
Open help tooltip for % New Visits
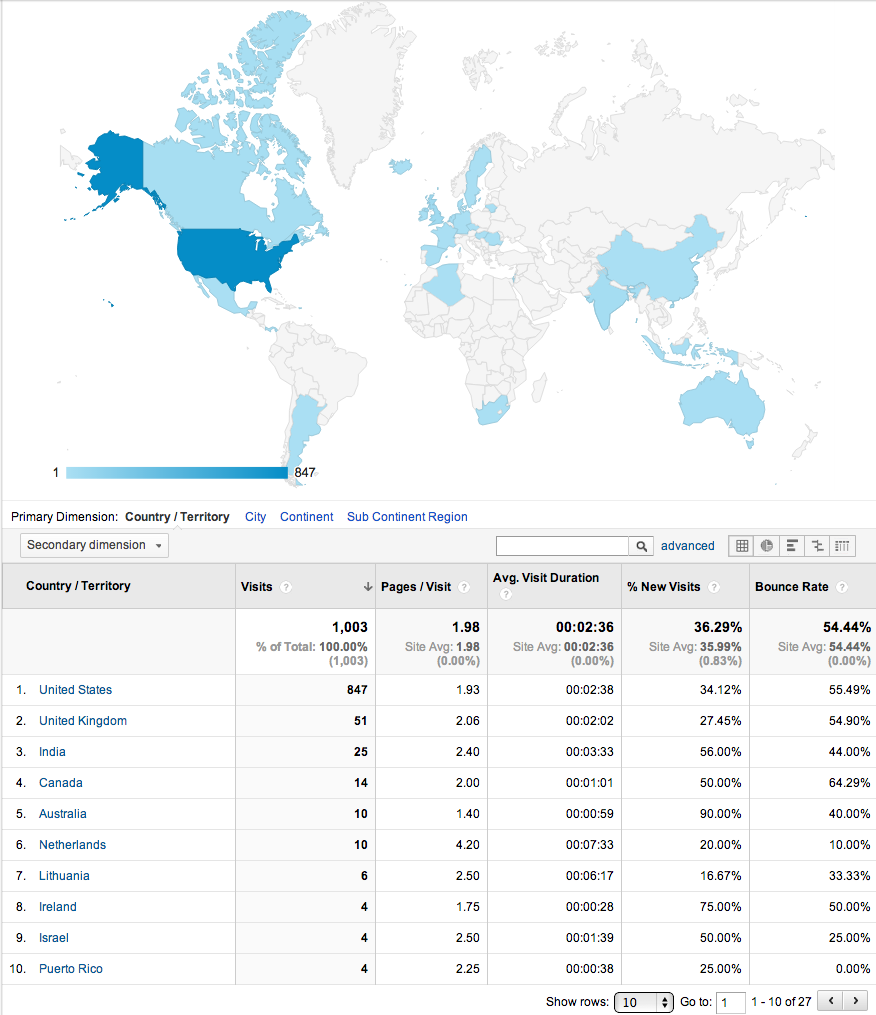[713, 587]
